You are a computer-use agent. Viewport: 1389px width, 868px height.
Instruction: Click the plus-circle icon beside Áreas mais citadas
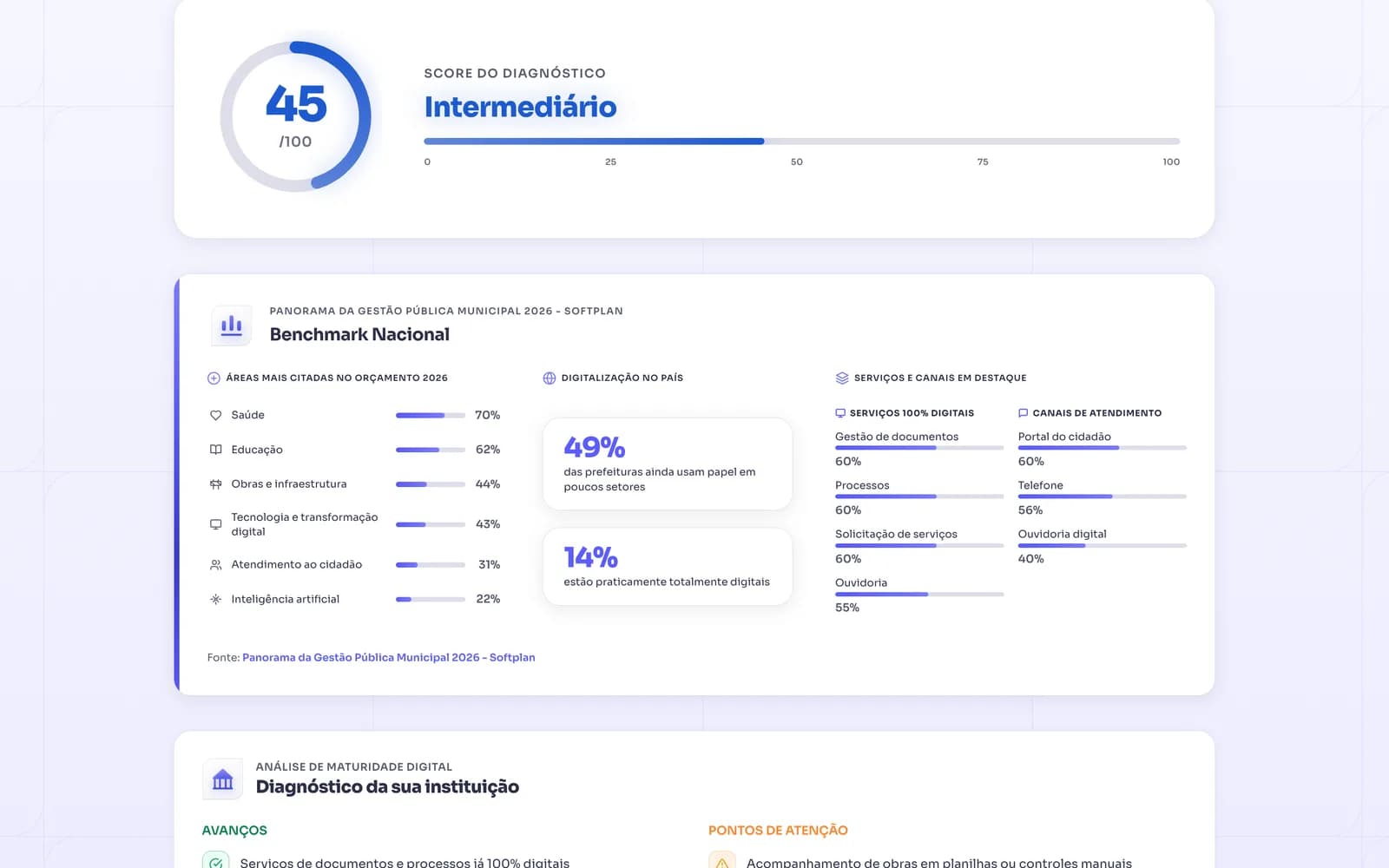click(x=214, y=378)
